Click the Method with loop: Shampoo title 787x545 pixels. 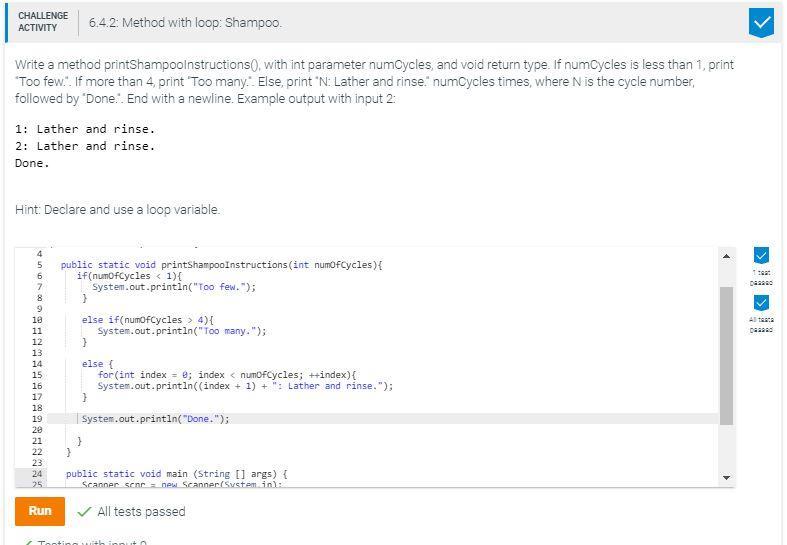coord(185,23)
